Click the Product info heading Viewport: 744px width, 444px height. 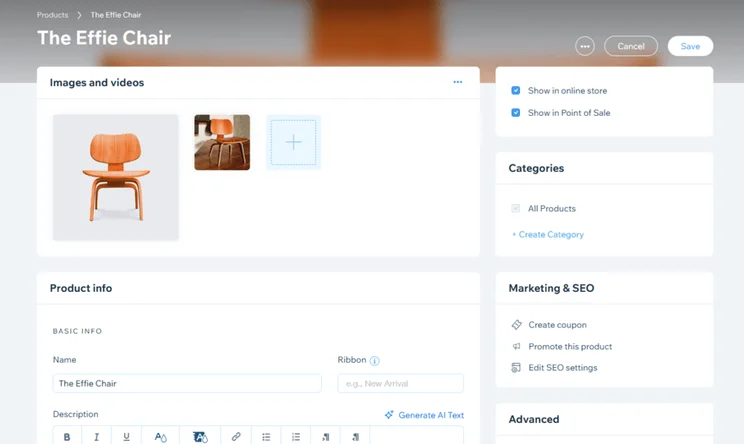click(x=81, y=288)
